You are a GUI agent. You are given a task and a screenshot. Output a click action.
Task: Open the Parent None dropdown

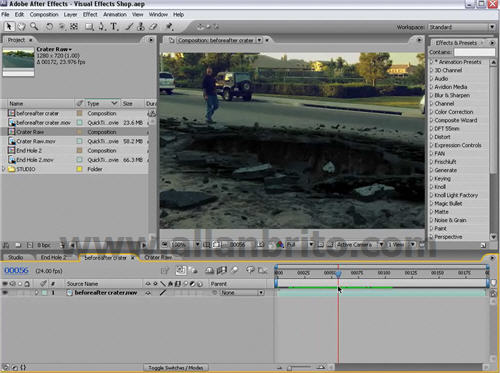242,293
